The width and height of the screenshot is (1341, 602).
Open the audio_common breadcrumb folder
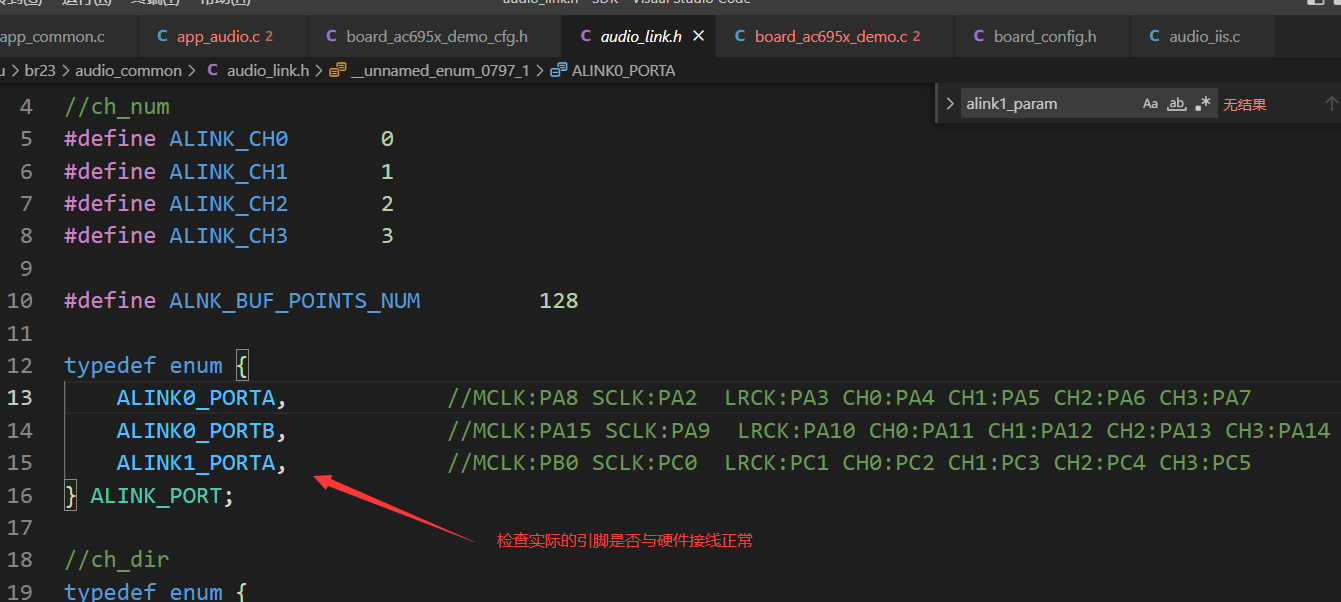pos(128,70)
